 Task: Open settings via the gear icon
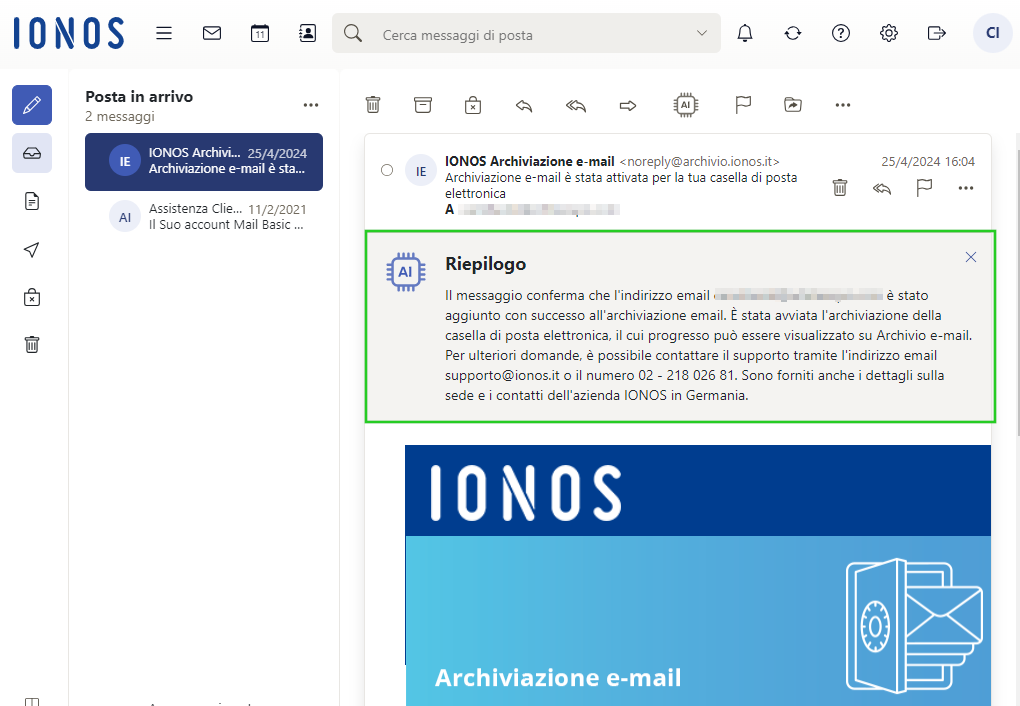click(889, 33)
